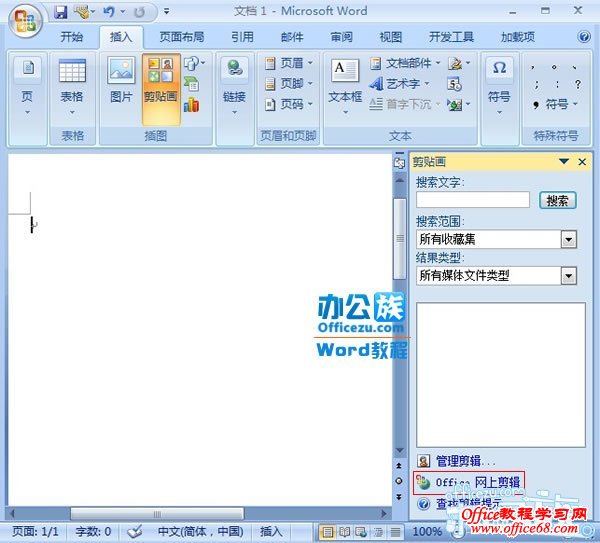600x543 pixels.
Task: Open the 艺术字 WordArt dropdown
Action: [x=400, y=83]
